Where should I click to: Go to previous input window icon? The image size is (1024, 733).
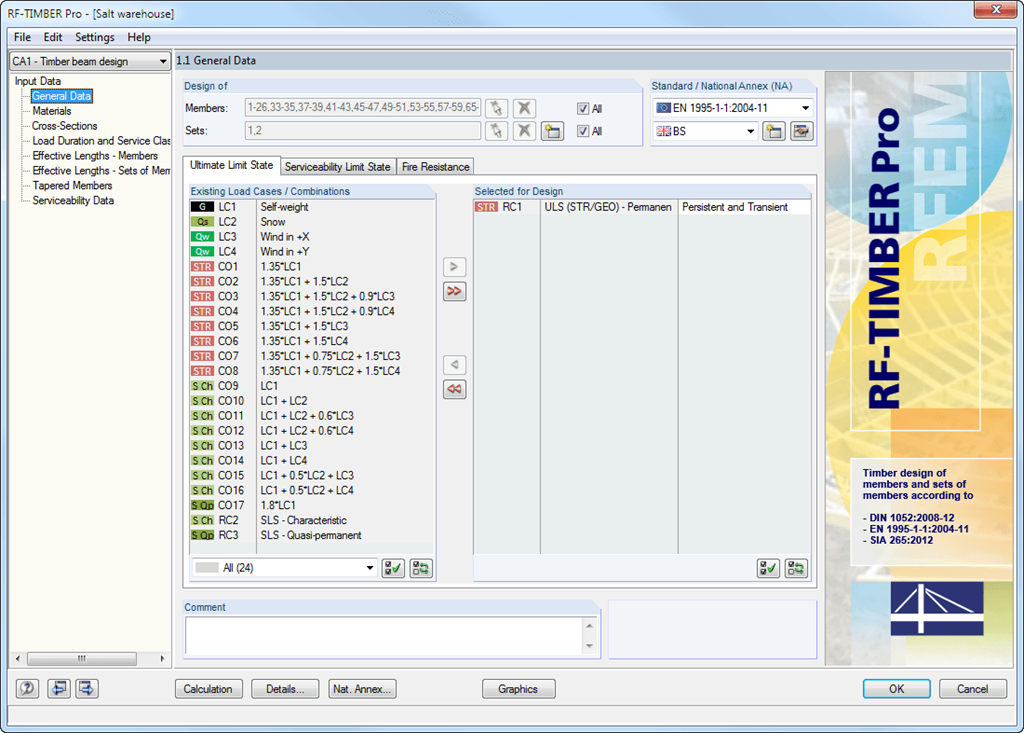coord(59,688)
